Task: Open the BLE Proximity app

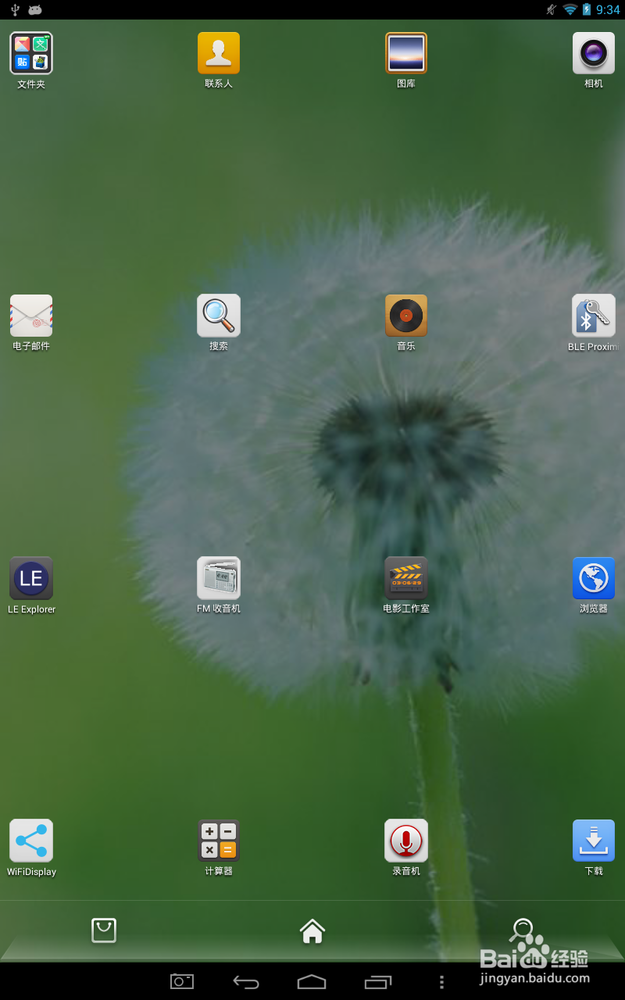Action: 593,316
